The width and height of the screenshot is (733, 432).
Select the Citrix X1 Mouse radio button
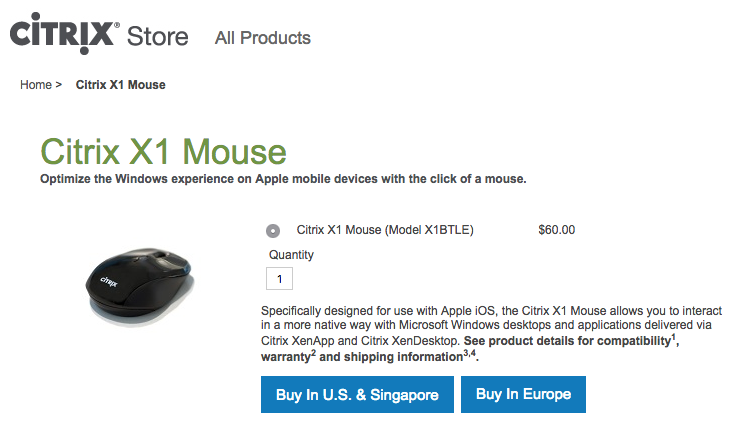pyautogui.click(x=274, y=230)
